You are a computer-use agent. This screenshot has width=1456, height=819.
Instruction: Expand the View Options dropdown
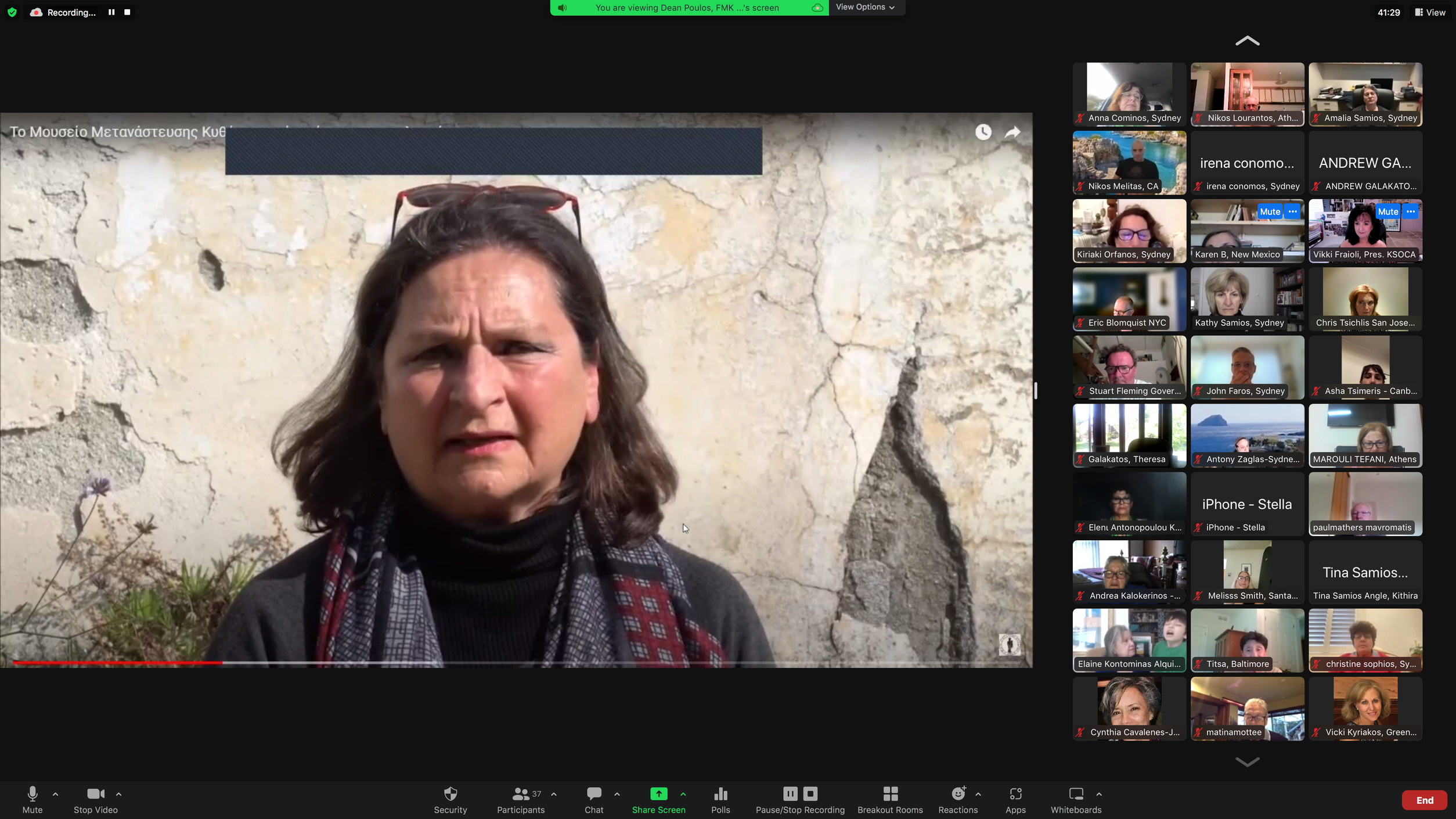[x=865, y=8]
